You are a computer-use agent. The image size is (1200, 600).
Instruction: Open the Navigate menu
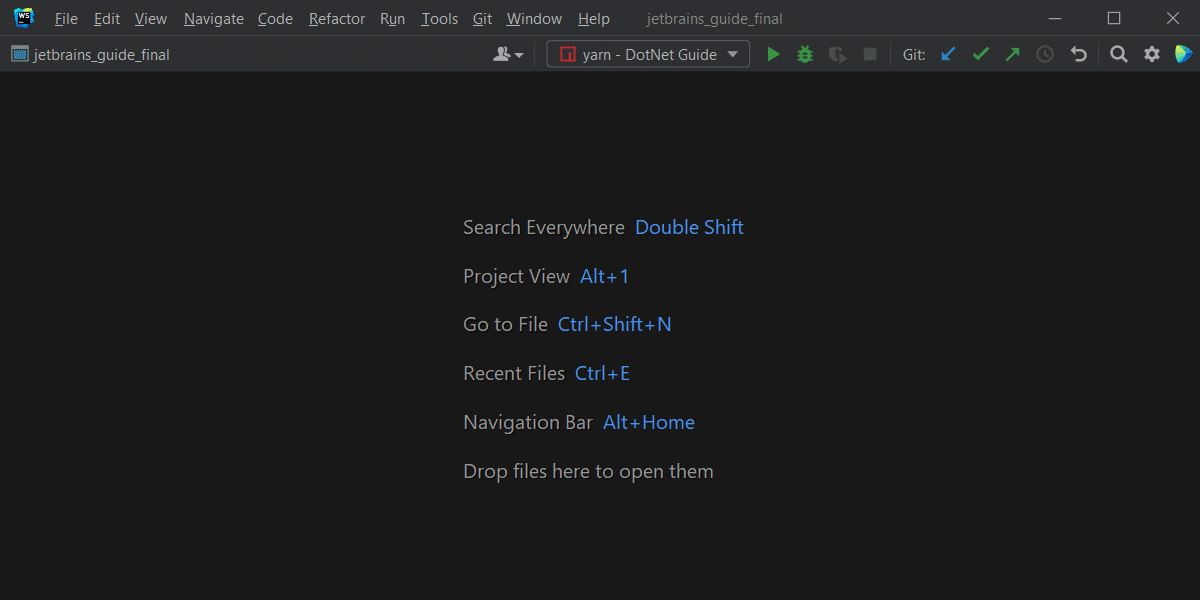point(213,18)
